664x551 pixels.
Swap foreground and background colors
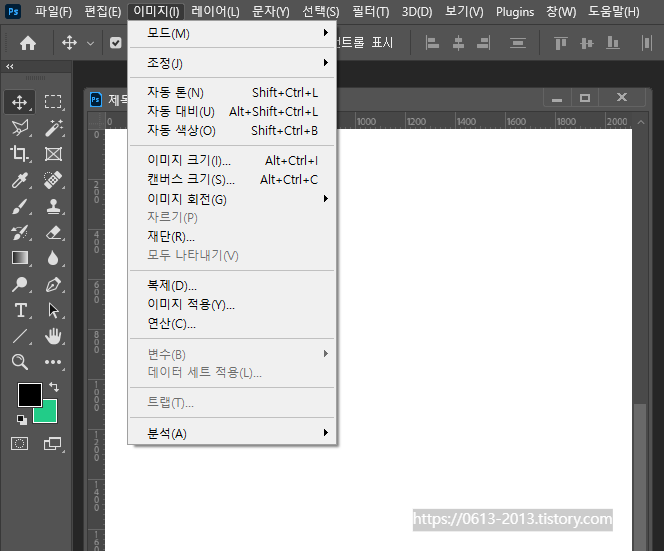[54, 387]
